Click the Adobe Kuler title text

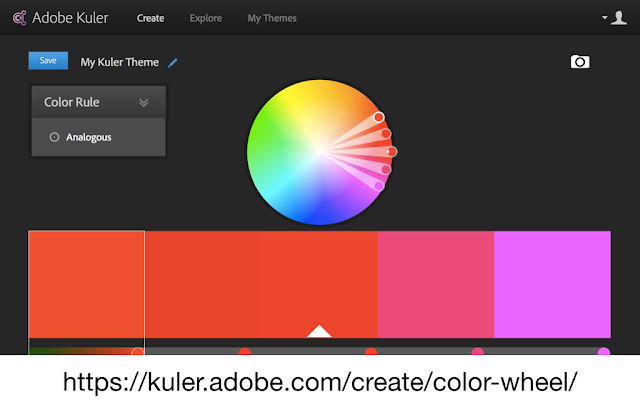pyautogui.click(x=70, y=18)
